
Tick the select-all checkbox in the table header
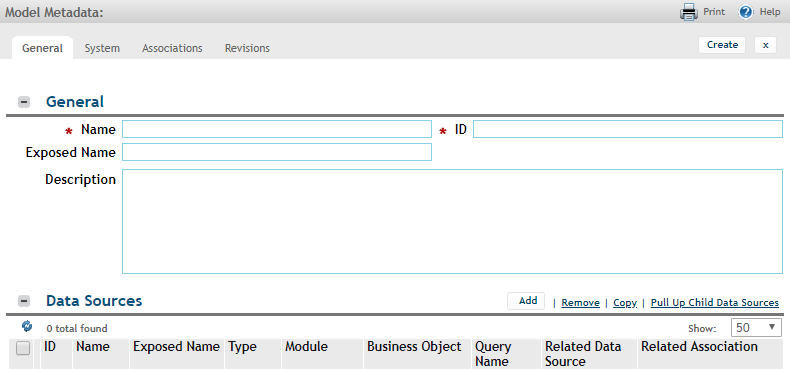pyautogui.click(x=23, y=348)
